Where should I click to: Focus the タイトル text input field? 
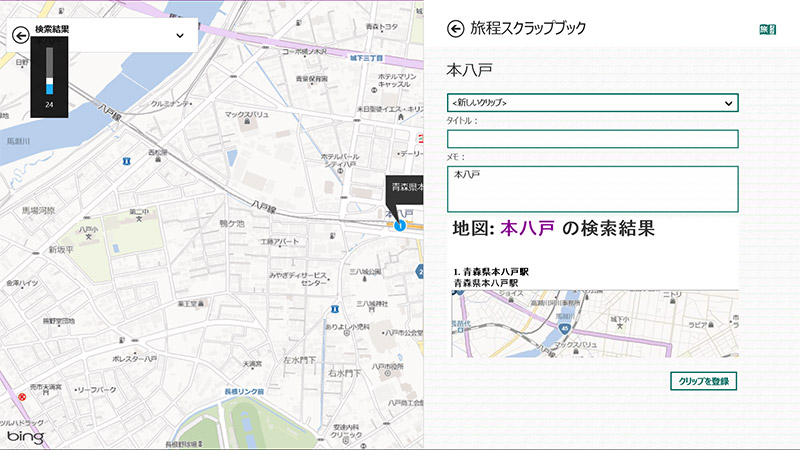pos(592,139)
